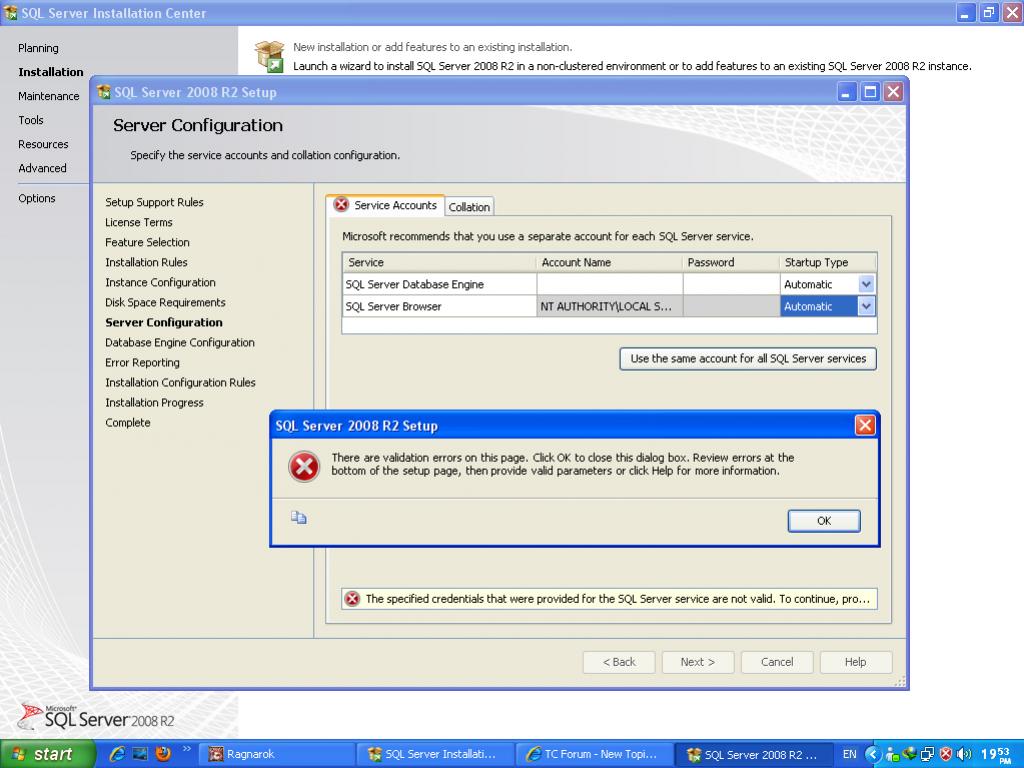Image resolution: width=1024 pixels, height=768 pixels.
Task: Select Advanced in Installation Center sidebar
Action: click(x=42, y=168)
